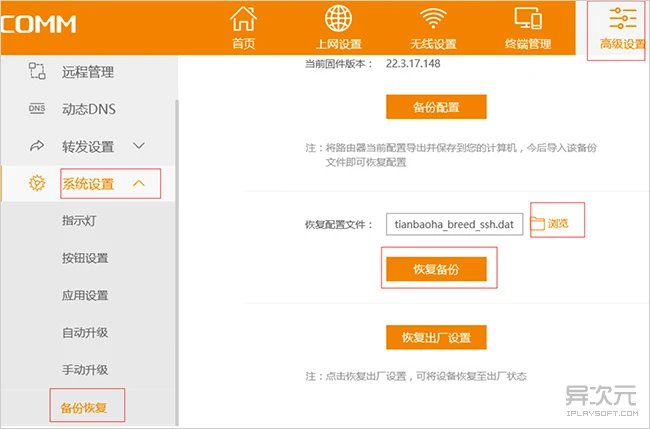
Task: Collapse the 系统设置 chevron arrow
Action: (x=139, y=183)
